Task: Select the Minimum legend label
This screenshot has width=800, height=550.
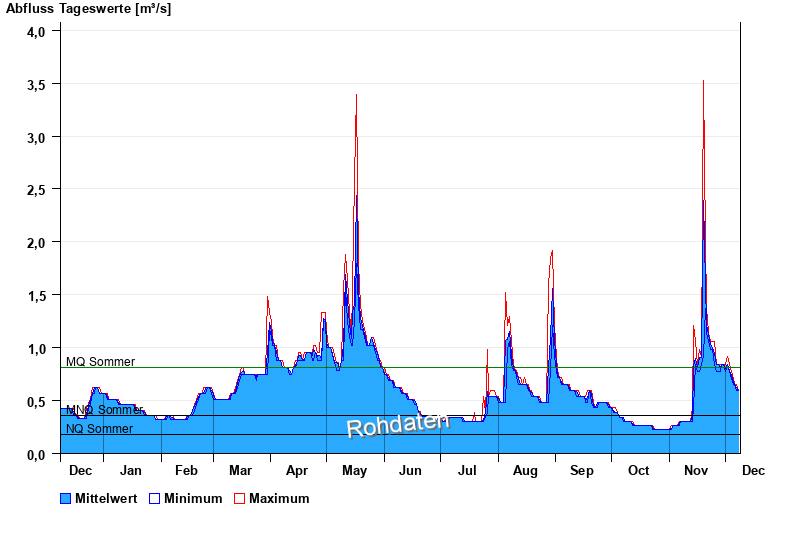Action: 193,498
